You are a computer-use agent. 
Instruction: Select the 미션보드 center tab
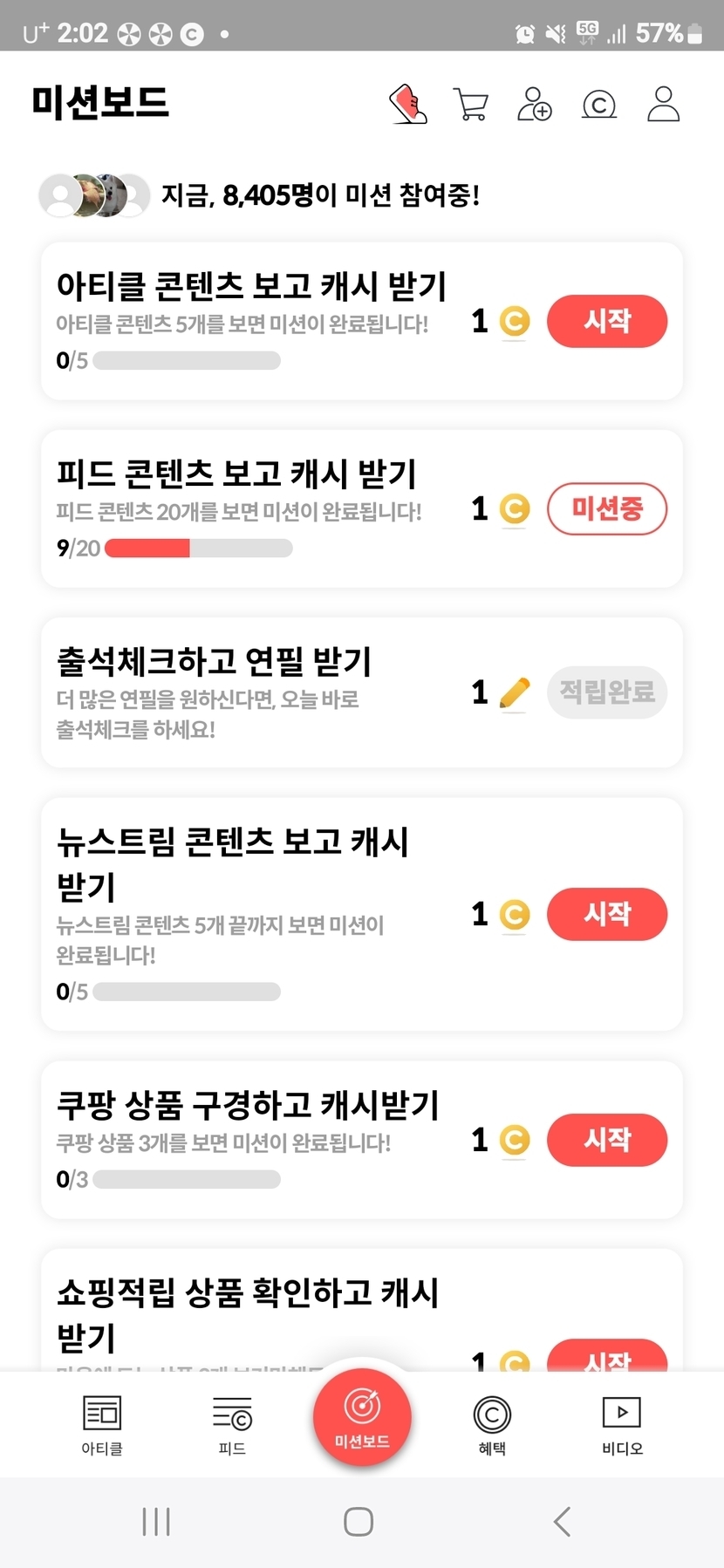[362, 1418]
